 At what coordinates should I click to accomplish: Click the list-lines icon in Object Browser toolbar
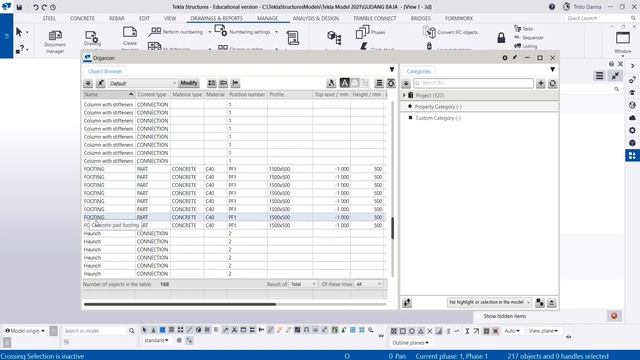379,83
